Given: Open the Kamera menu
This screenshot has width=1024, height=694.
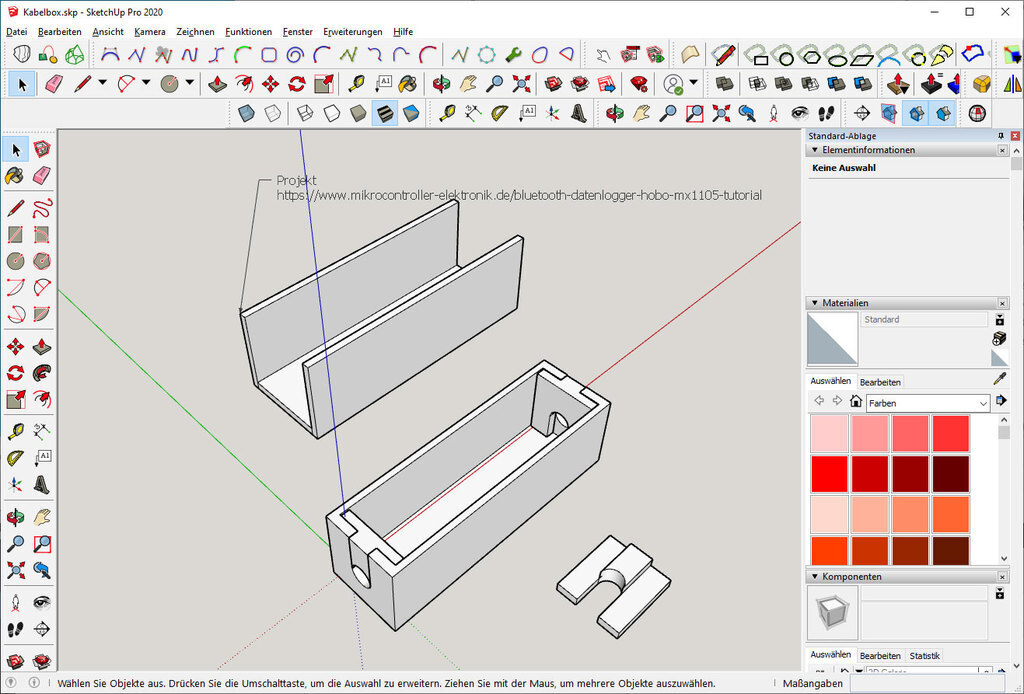Looking at the screenshot, I should 150,32.
